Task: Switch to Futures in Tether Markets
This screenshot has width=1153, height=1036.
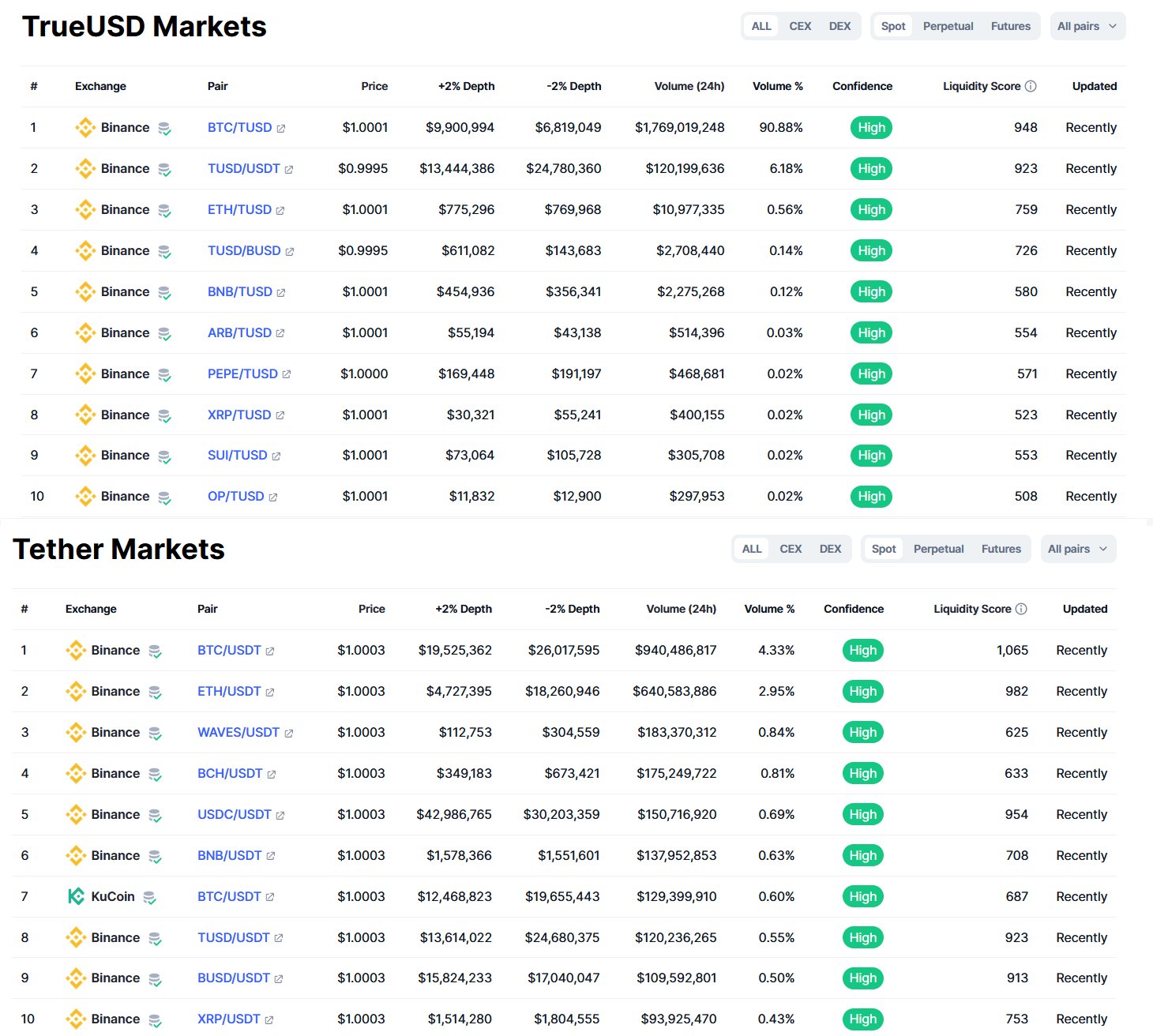Action: 1001,549
